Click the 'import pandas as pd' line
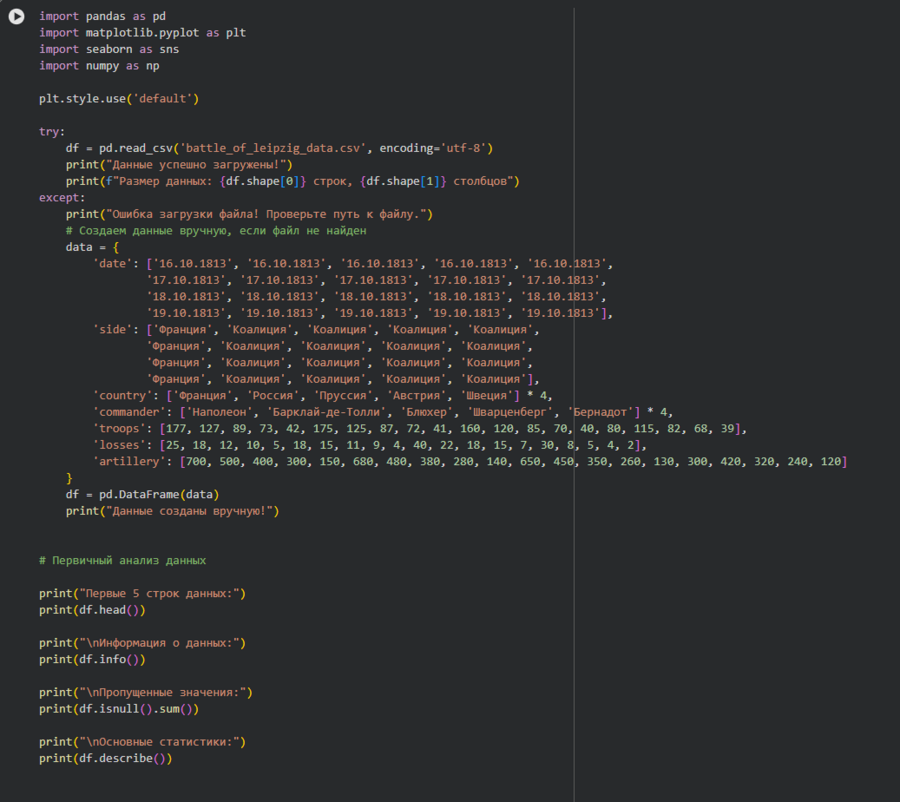The image size is (900, 802). [x=102, y=17]
